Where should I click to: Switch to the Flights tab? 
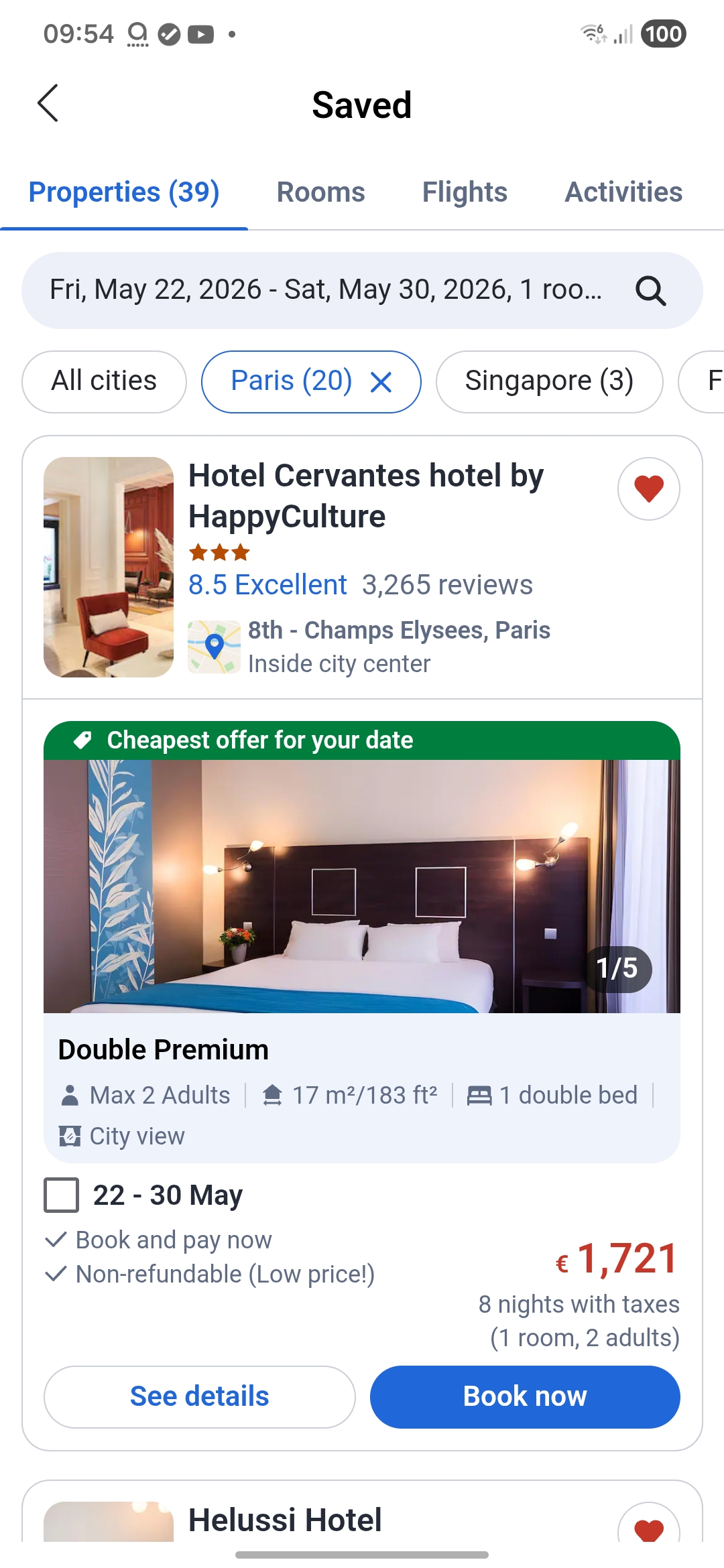465,192
